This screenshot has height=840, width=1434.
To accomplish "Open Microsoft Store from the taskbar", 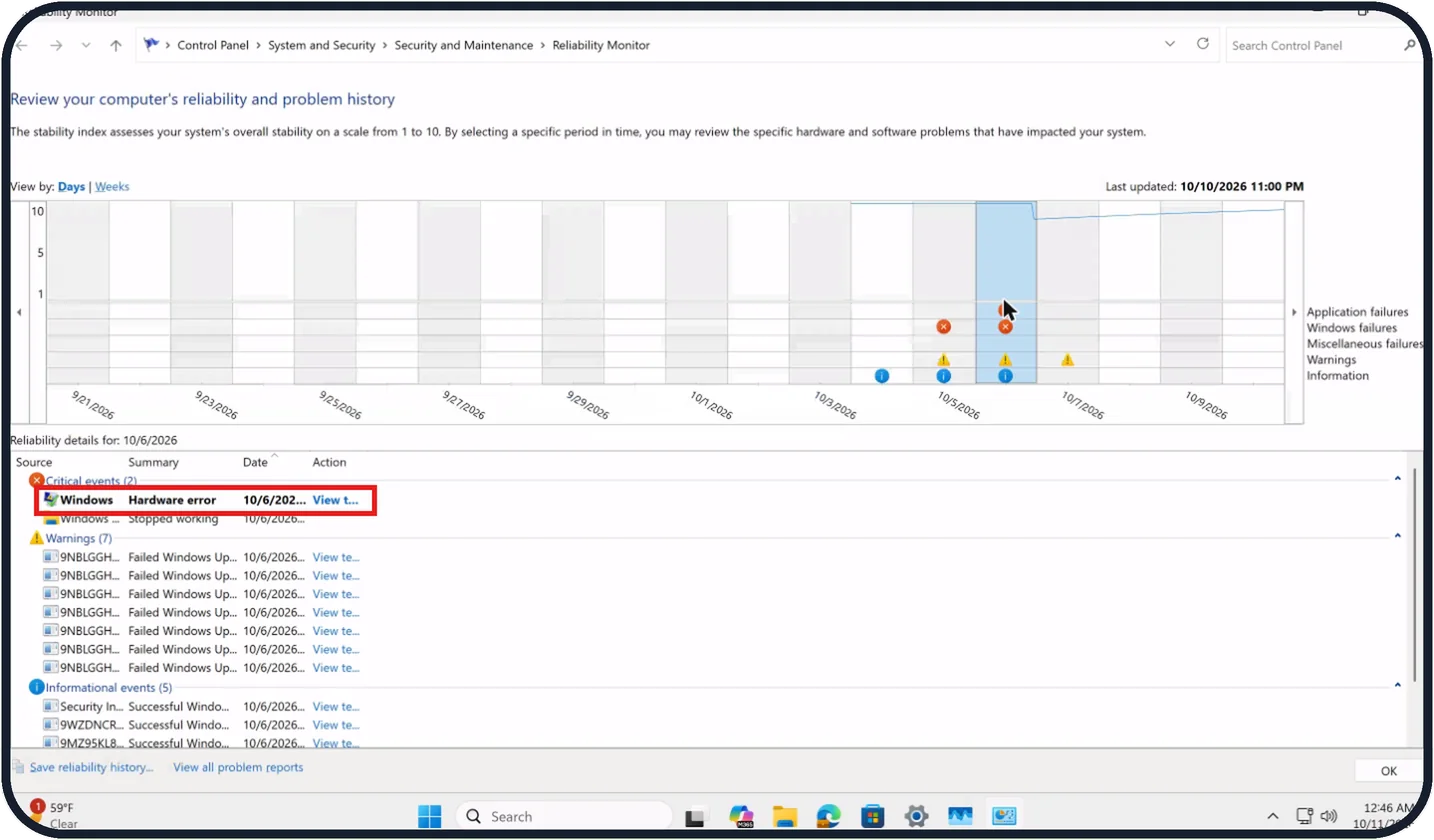I will [873, 816].
